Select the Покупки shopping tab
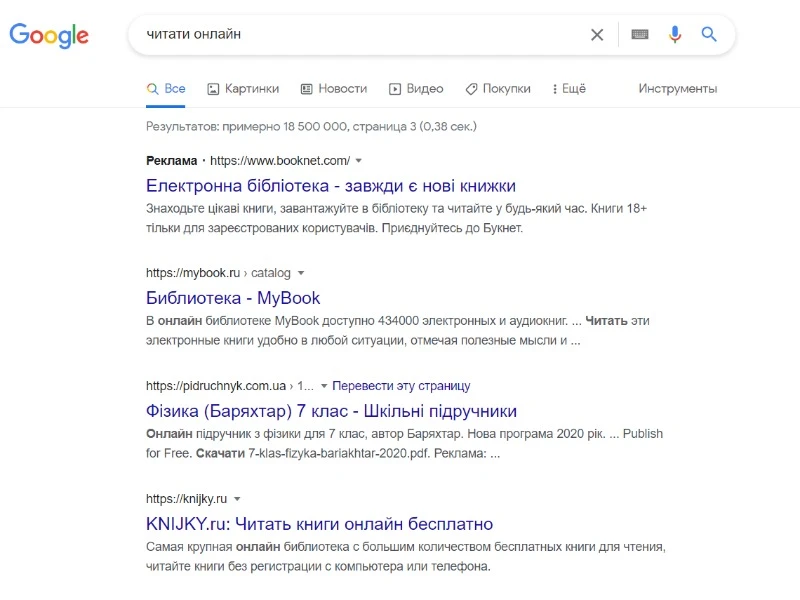This screenshot has width=800, height=600. [498, 89]
